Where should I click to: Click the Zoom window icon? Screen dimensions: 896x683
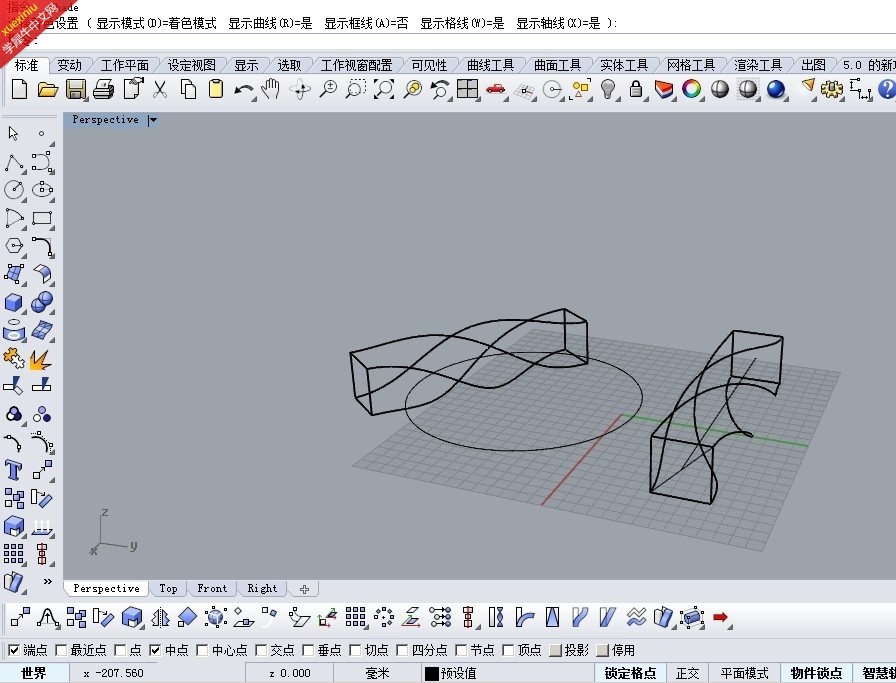pyautogui.click(x=355, y=89)
